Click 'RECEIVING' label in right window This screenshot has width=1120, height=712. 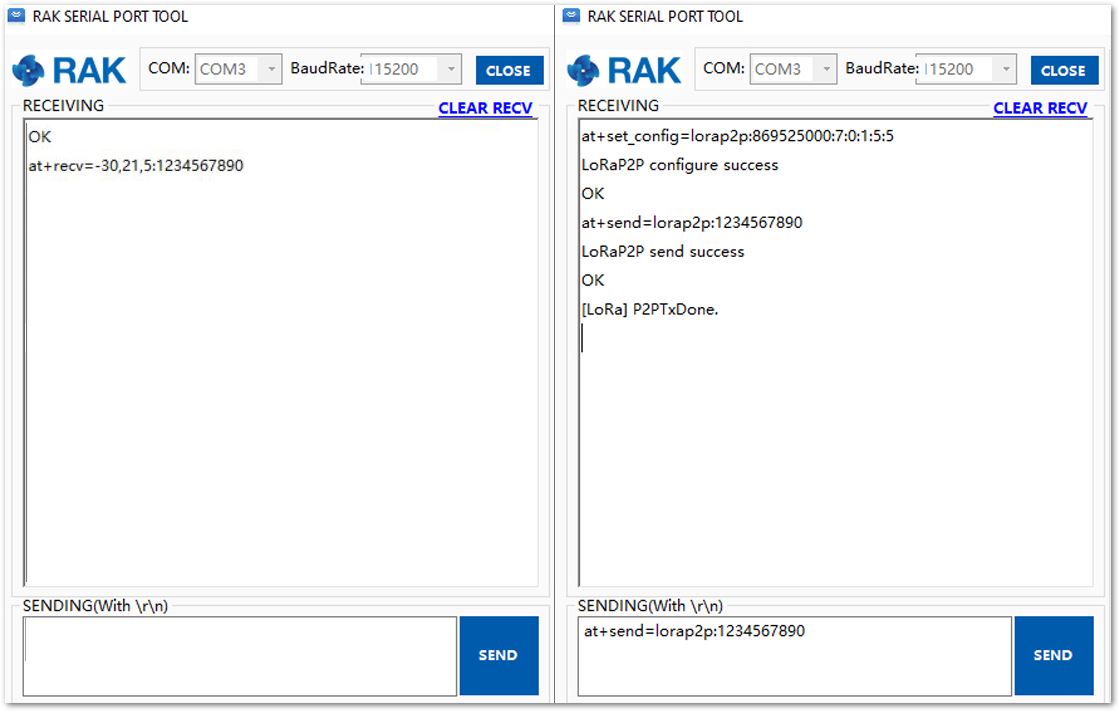pyautogui.click(x=619, y=106)
